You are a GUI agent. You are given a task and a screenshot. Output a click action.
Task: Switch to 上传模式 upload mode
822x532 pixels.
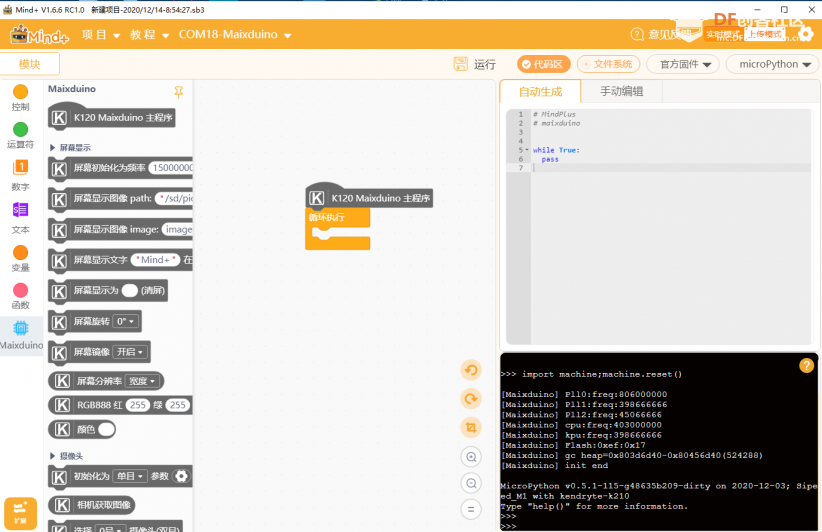tap(765, 34)
